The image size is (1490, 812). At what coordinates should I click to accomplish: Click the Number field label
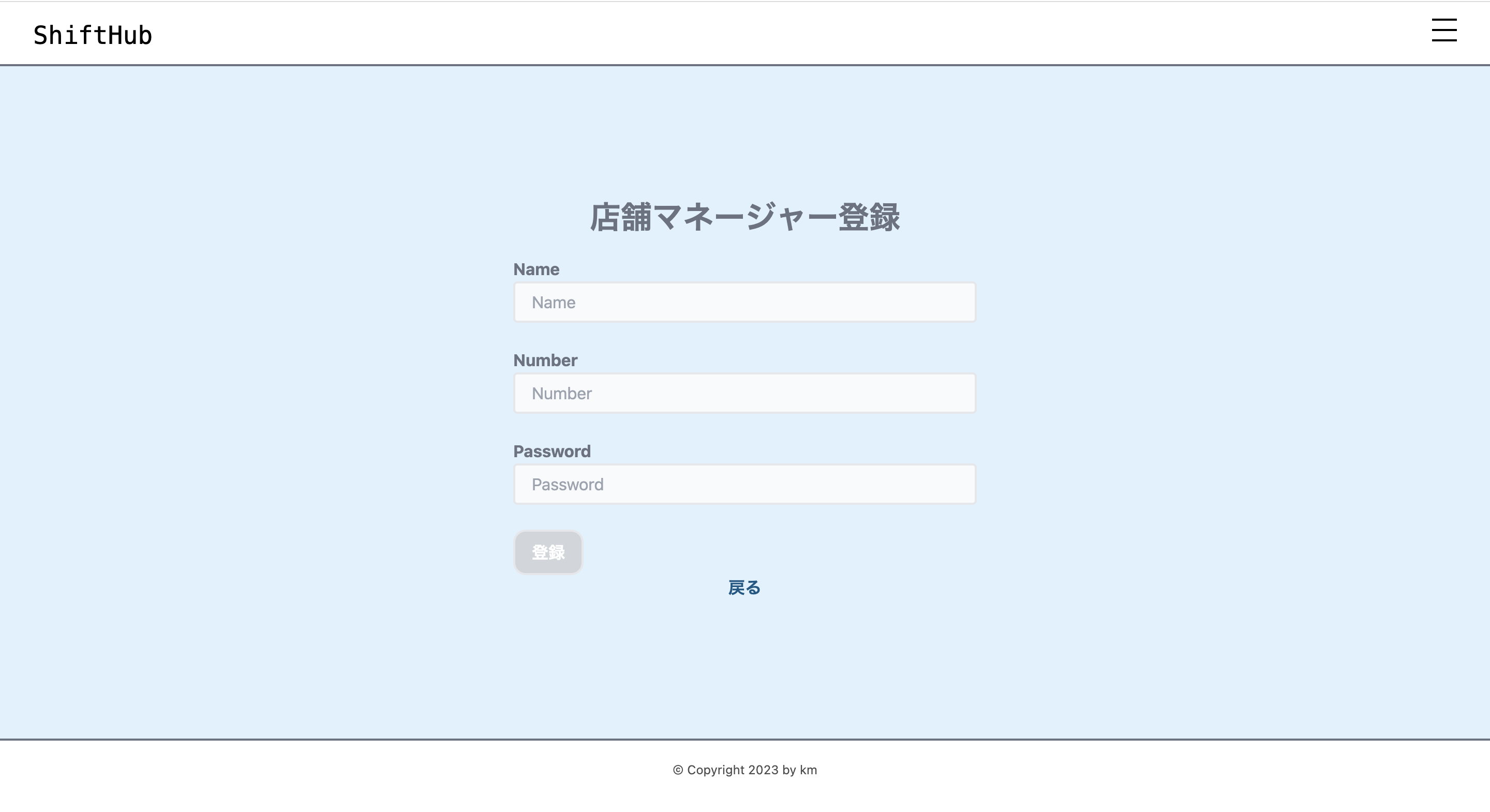coord(545,360)
